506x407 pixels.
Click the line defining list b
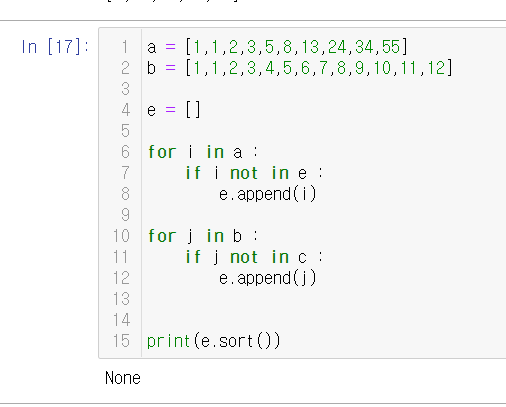point(300,68)
